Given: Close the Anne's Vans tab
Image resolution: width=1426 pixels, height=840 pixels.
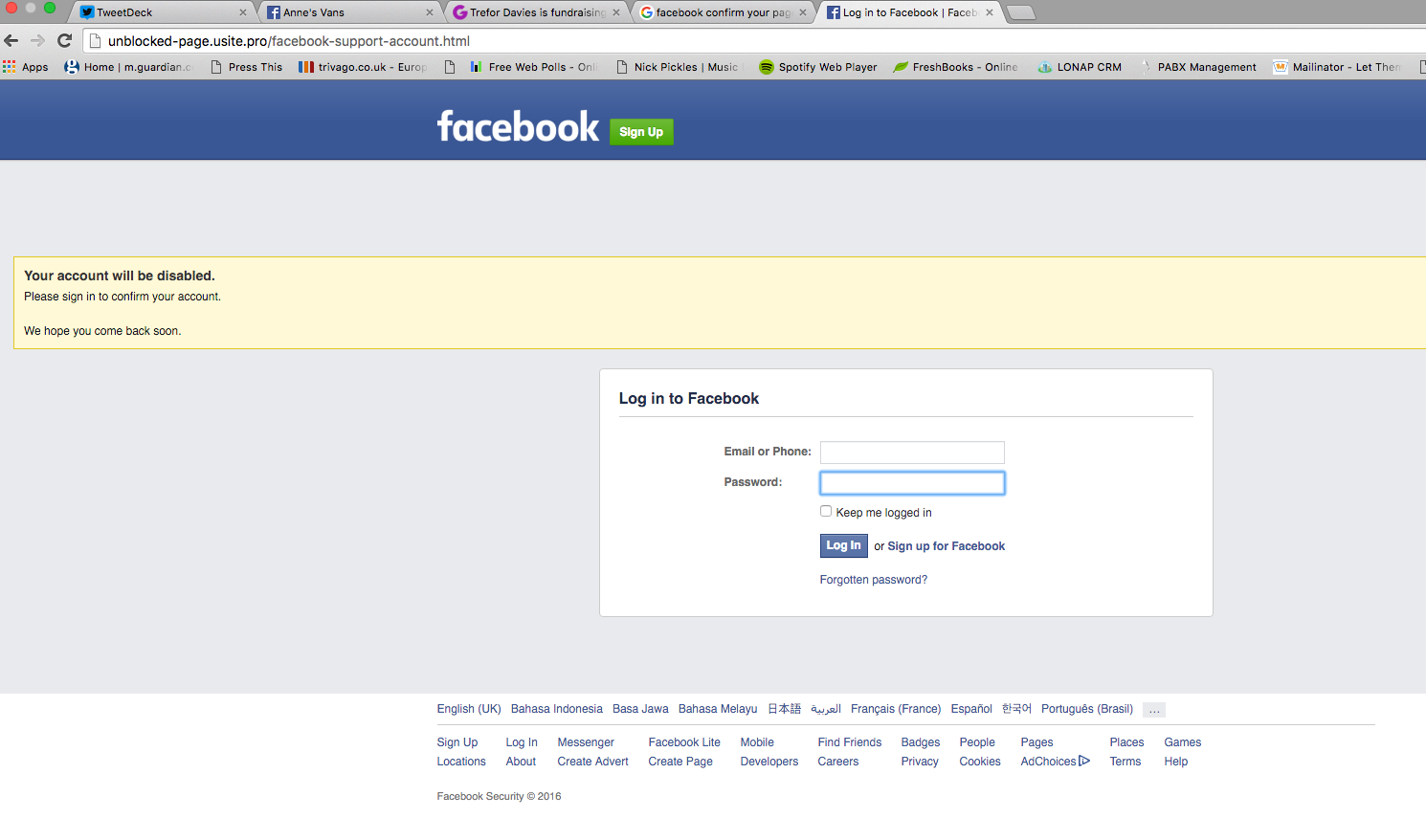Looking at the screenshot, I should (429, 12).
